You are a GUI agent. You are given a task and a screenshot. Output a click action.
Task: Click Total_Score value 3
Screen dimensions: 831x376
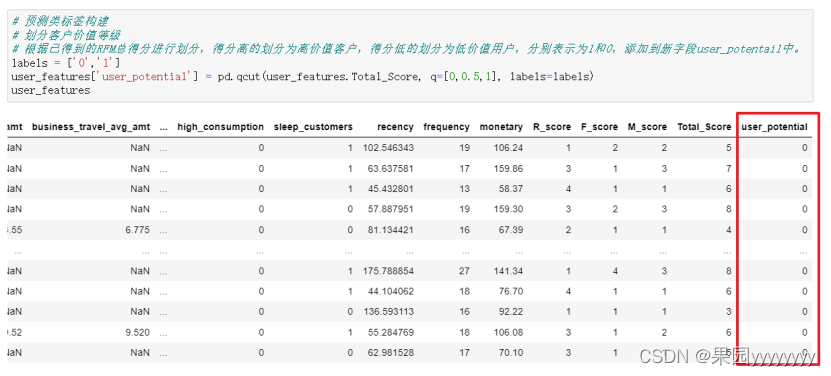(729, 312)
